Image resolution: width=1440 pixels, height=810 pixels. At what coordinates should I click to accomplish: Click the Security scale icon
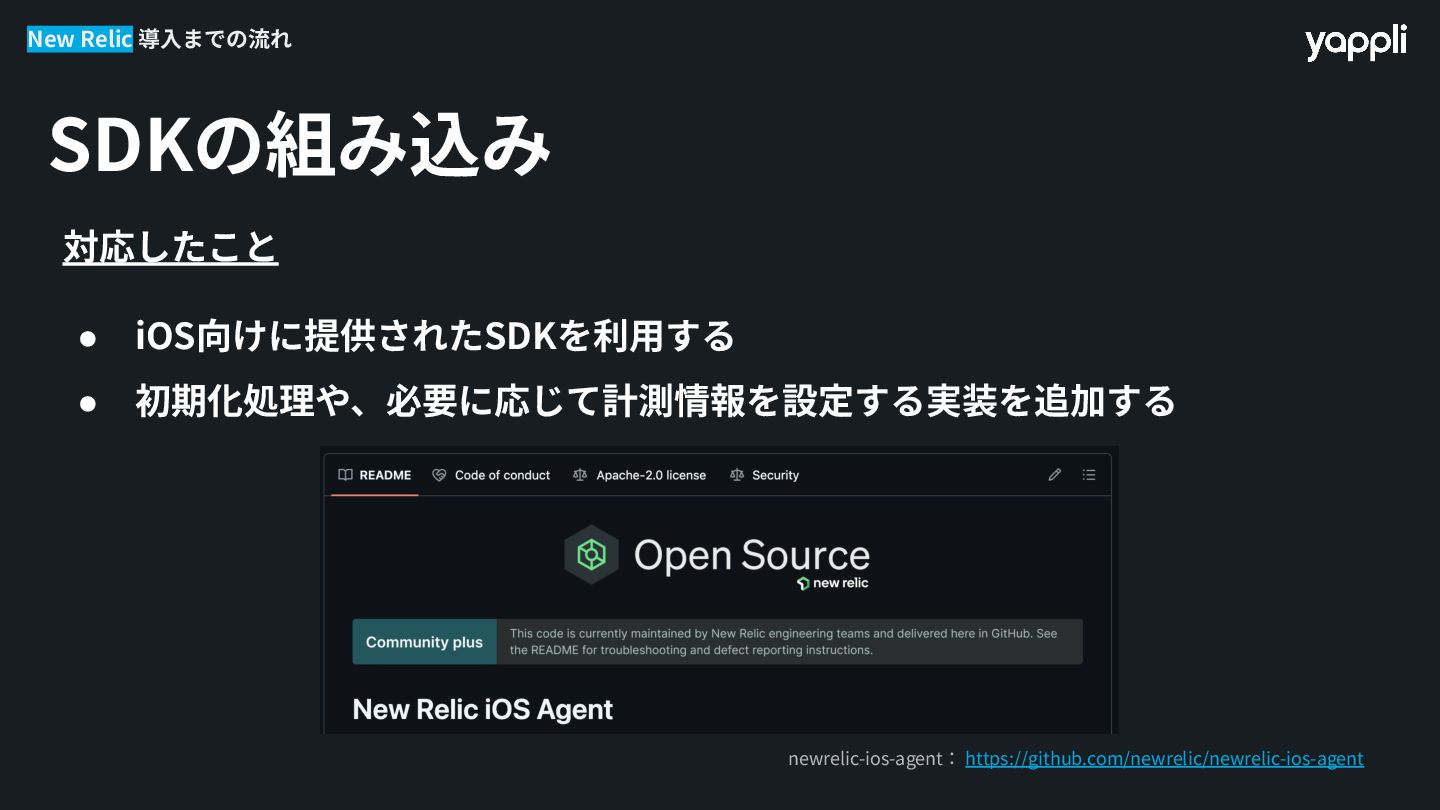pyautogui.click(x=737, y=475)
